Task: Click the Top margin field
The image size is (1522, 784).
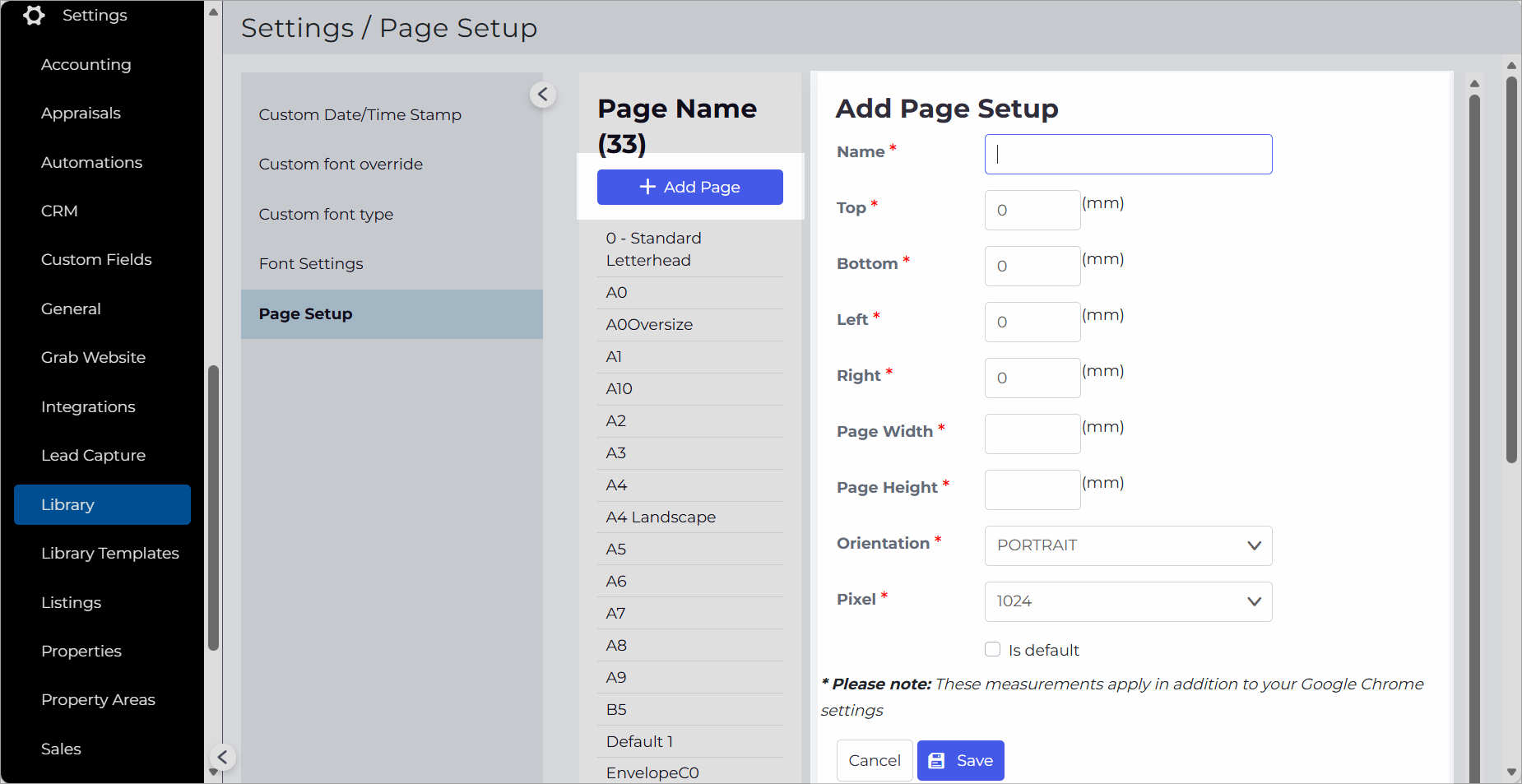Action: (1032, 210)
